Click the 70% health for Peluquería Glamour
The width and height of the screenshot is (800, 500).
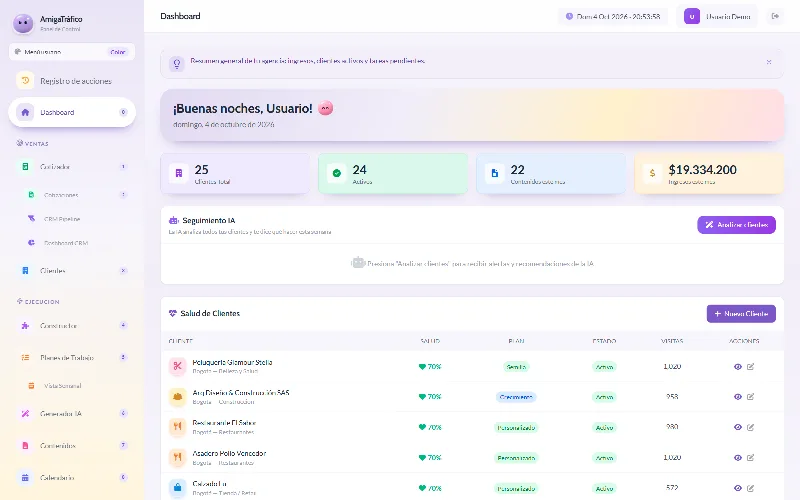click(x=430, y=366)
